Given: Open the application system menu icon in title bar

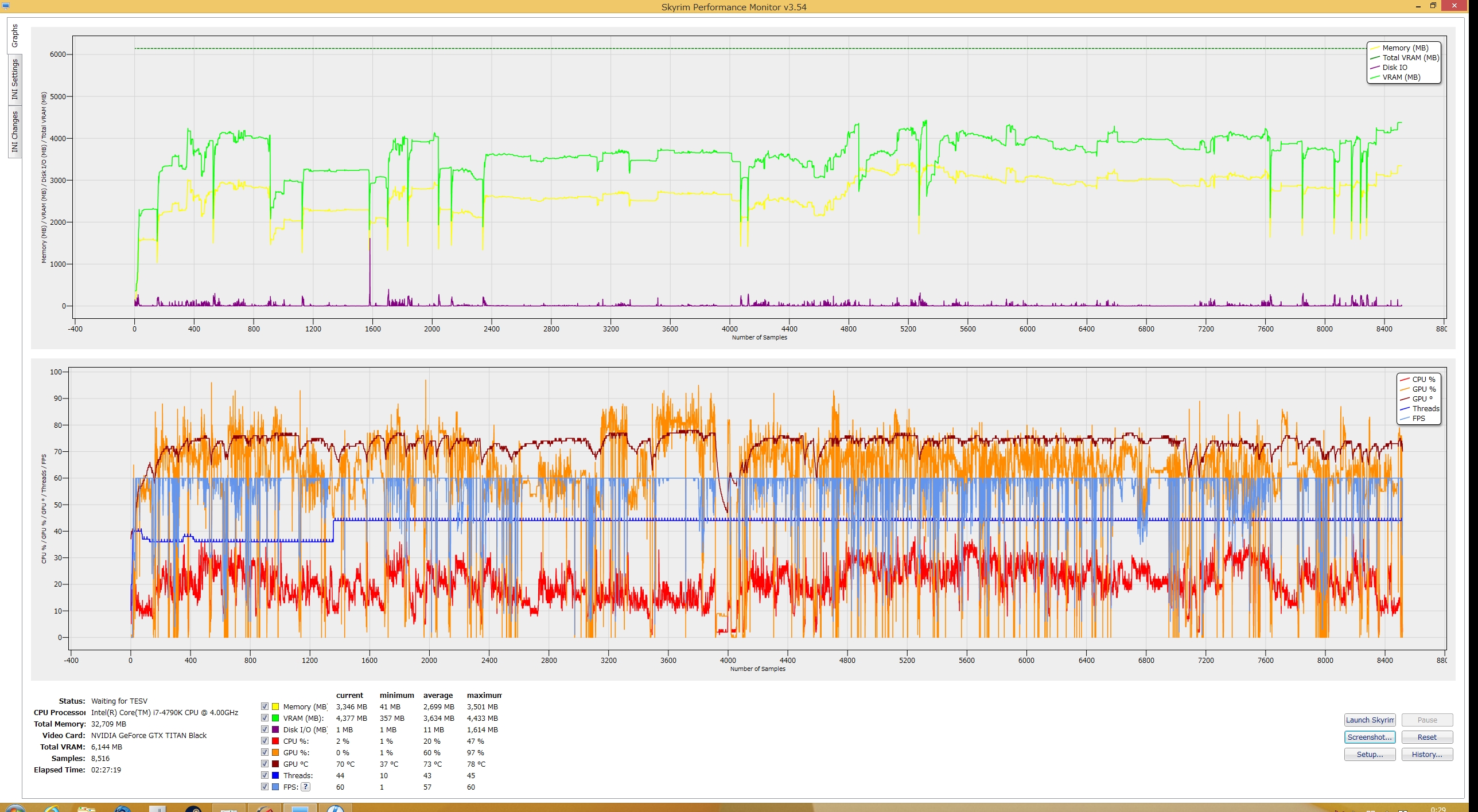Looking at the screenshot, I should click(x=6, y=6).
